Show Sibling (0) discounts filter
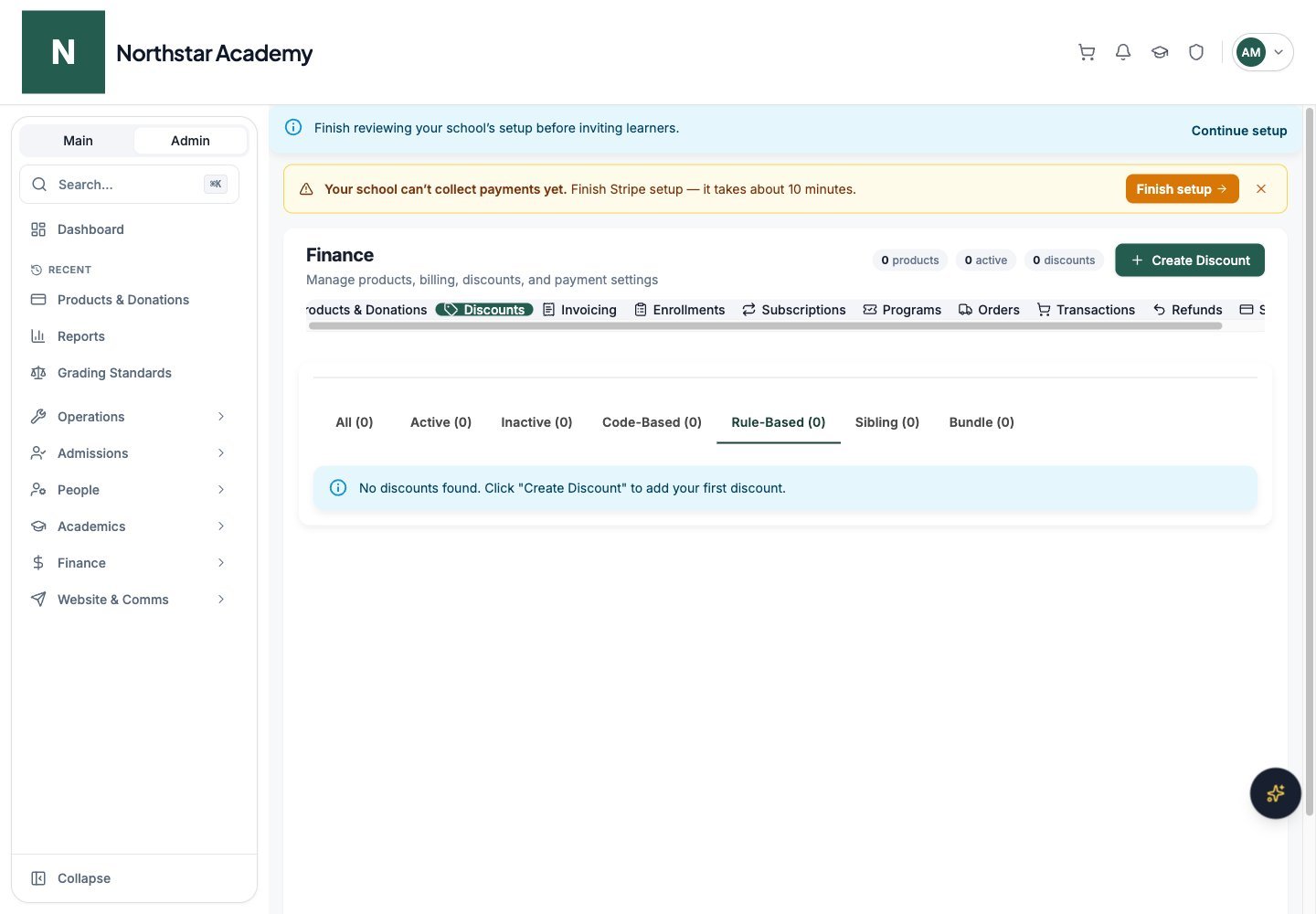This screenshot has height=914, width=1316. click(887, 422)
